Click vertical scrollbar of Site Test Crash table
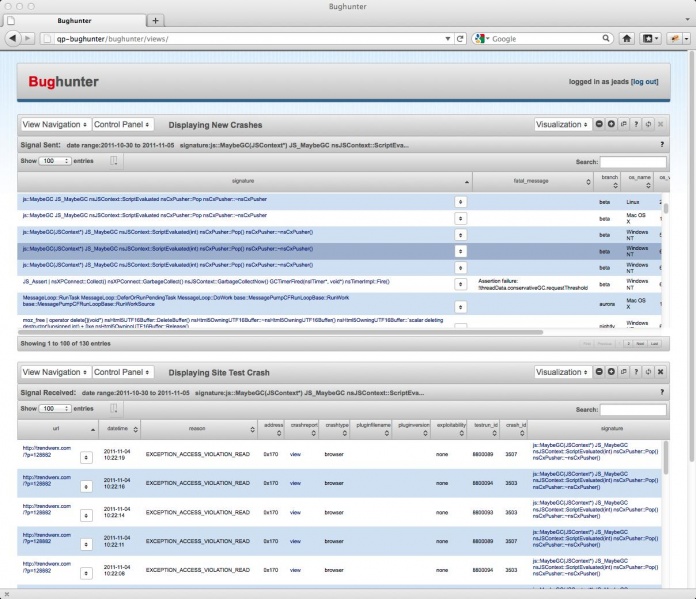This screenshot has width=696, height=599. click(x=665, y=457)
